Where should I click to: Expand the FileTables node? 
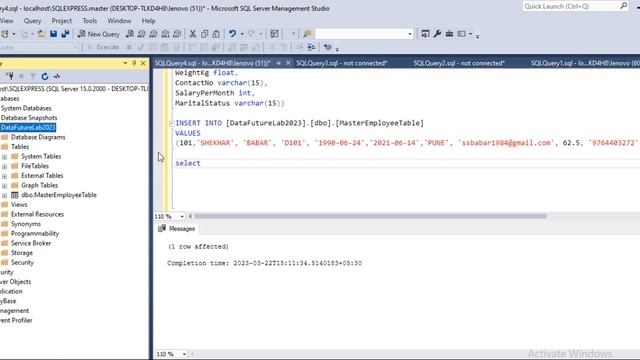pyautogui.click(x=4, y=167)
